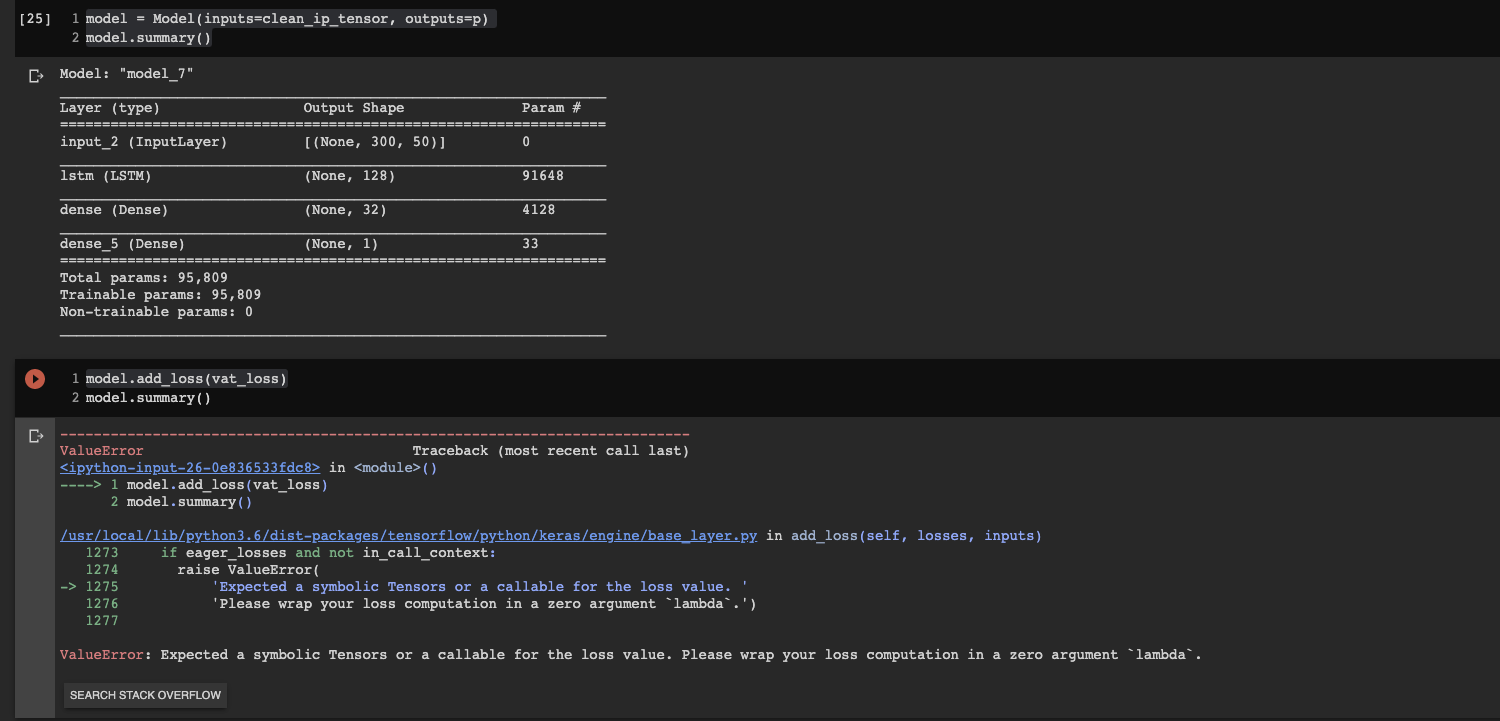Click the SEARCH STACK OVERFLOW button
Screen dimensions: 1500x721
click(x=144, y=695)
